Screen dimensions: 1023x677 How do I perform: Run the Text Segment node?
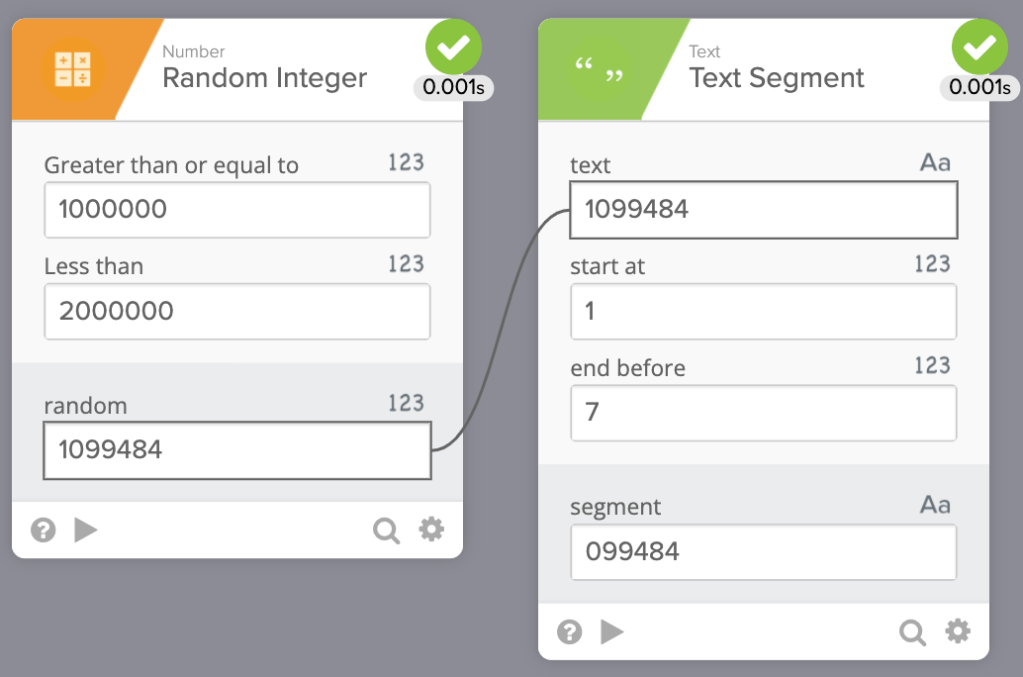tap(612, 632)
